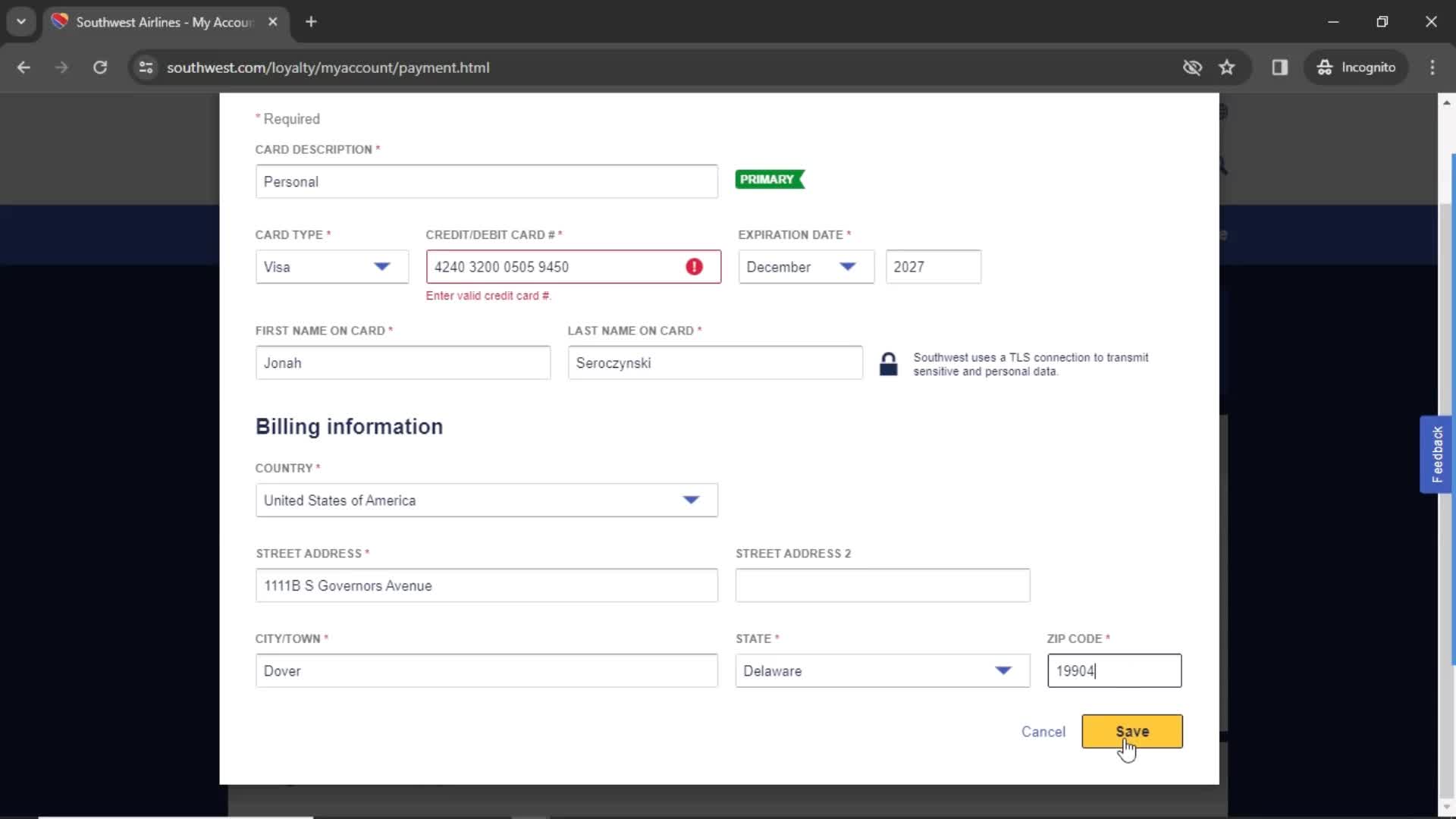The width and height of the screenshot is (1456, 819).
Task: Open a new browser tab
Action: click(x=311, y=22)
